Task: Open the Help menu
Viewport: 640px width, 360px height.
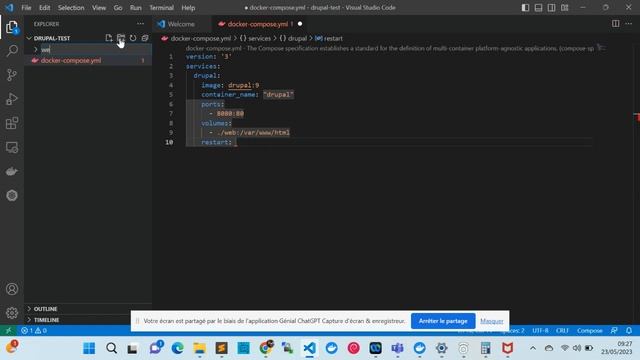Action: point(188,8)
